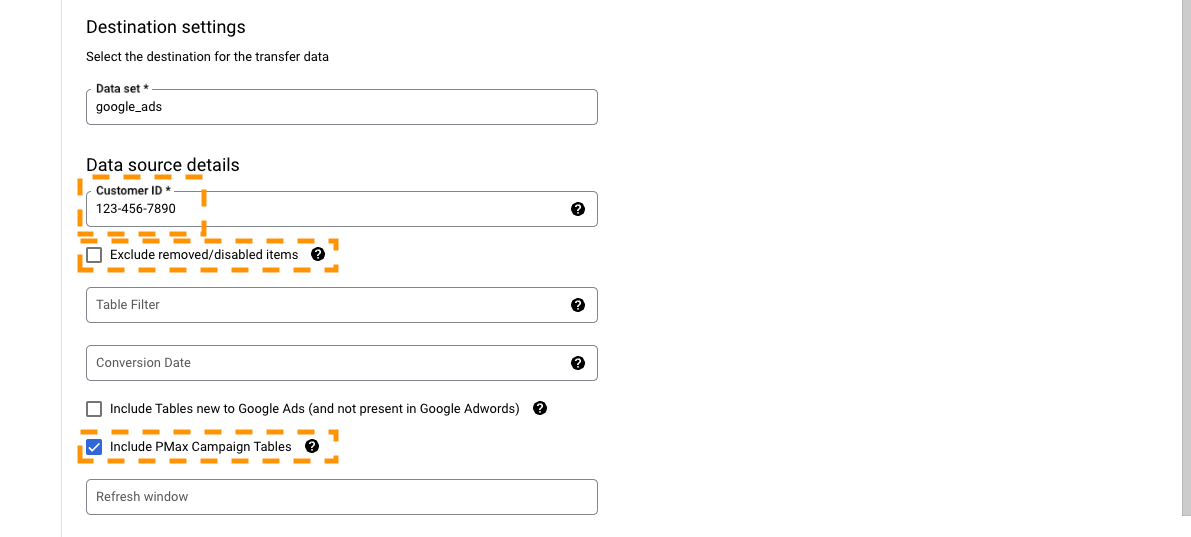The height and width of the screenshot is (537, 1191).
Task: Click the 'Include PMax Campaign Tables' label text
Action: (x=201, y=447)
